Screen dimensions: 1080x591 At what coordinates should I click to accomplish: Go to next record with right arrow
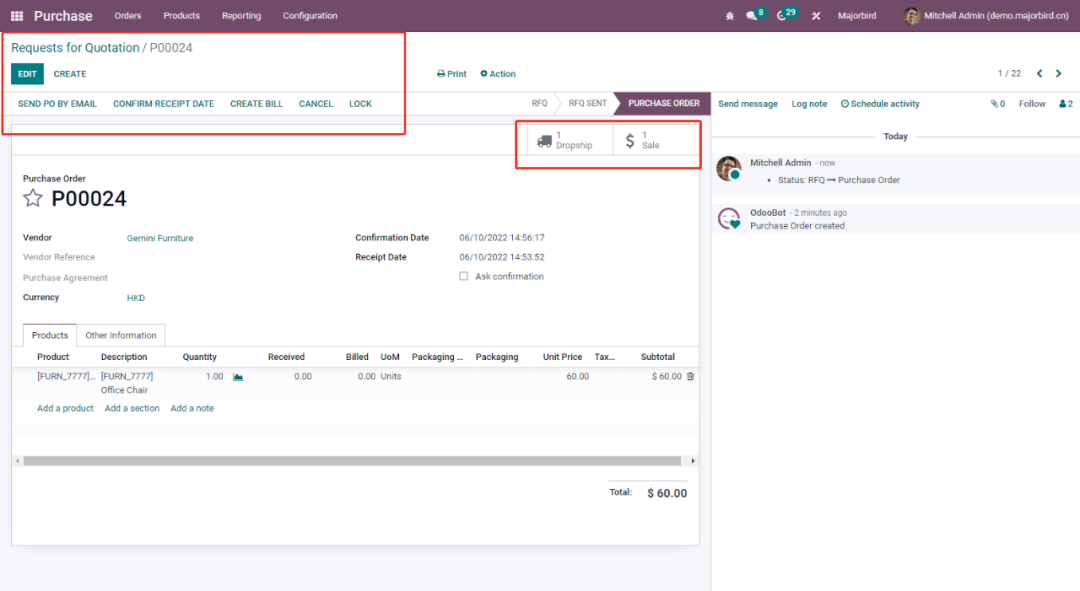pos(1059,74)
